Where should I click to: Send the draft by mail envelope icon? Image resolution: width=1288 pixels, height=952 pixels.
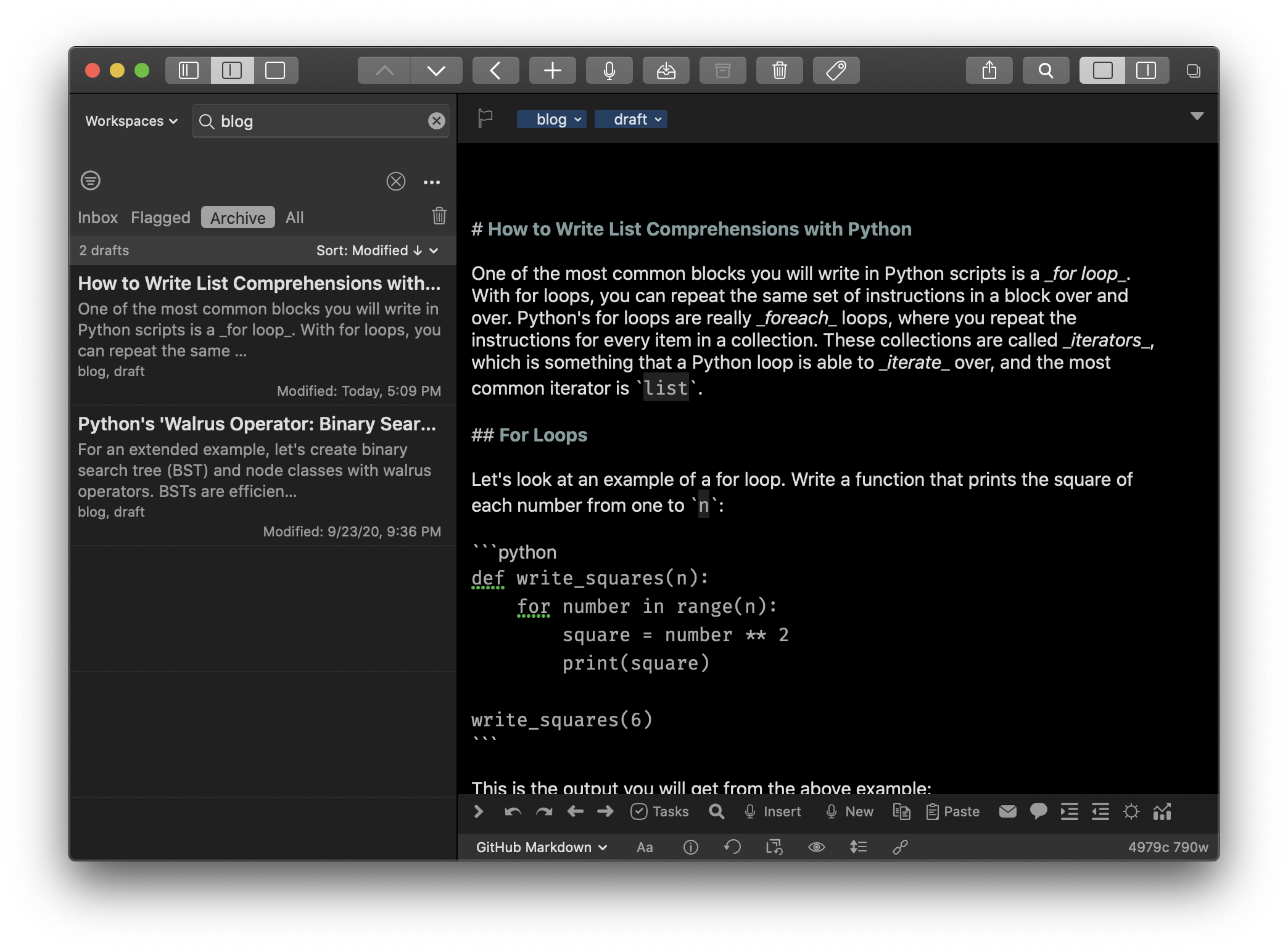(x=1007, y=811)
